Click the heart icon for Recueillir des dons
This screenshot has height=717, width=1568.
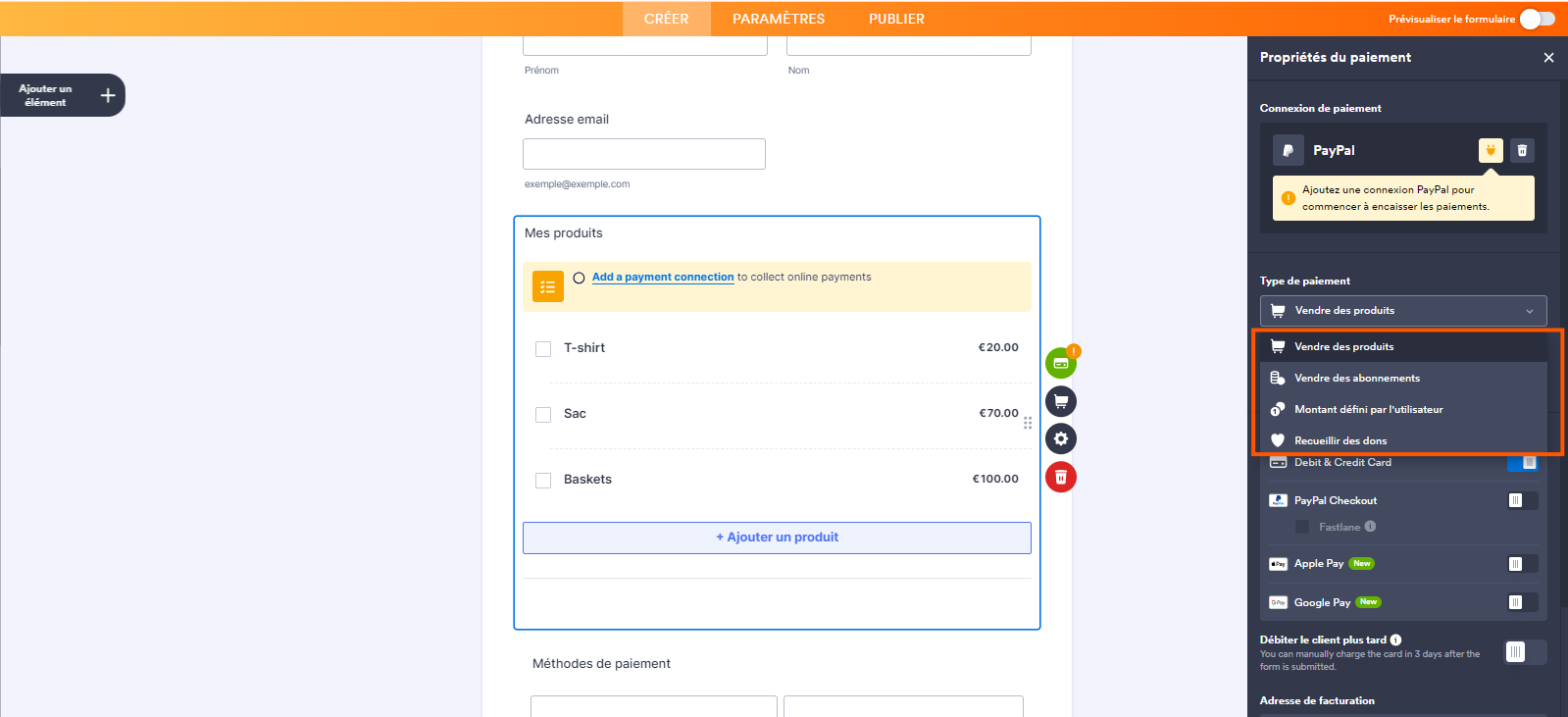[x=1278, y=440]
